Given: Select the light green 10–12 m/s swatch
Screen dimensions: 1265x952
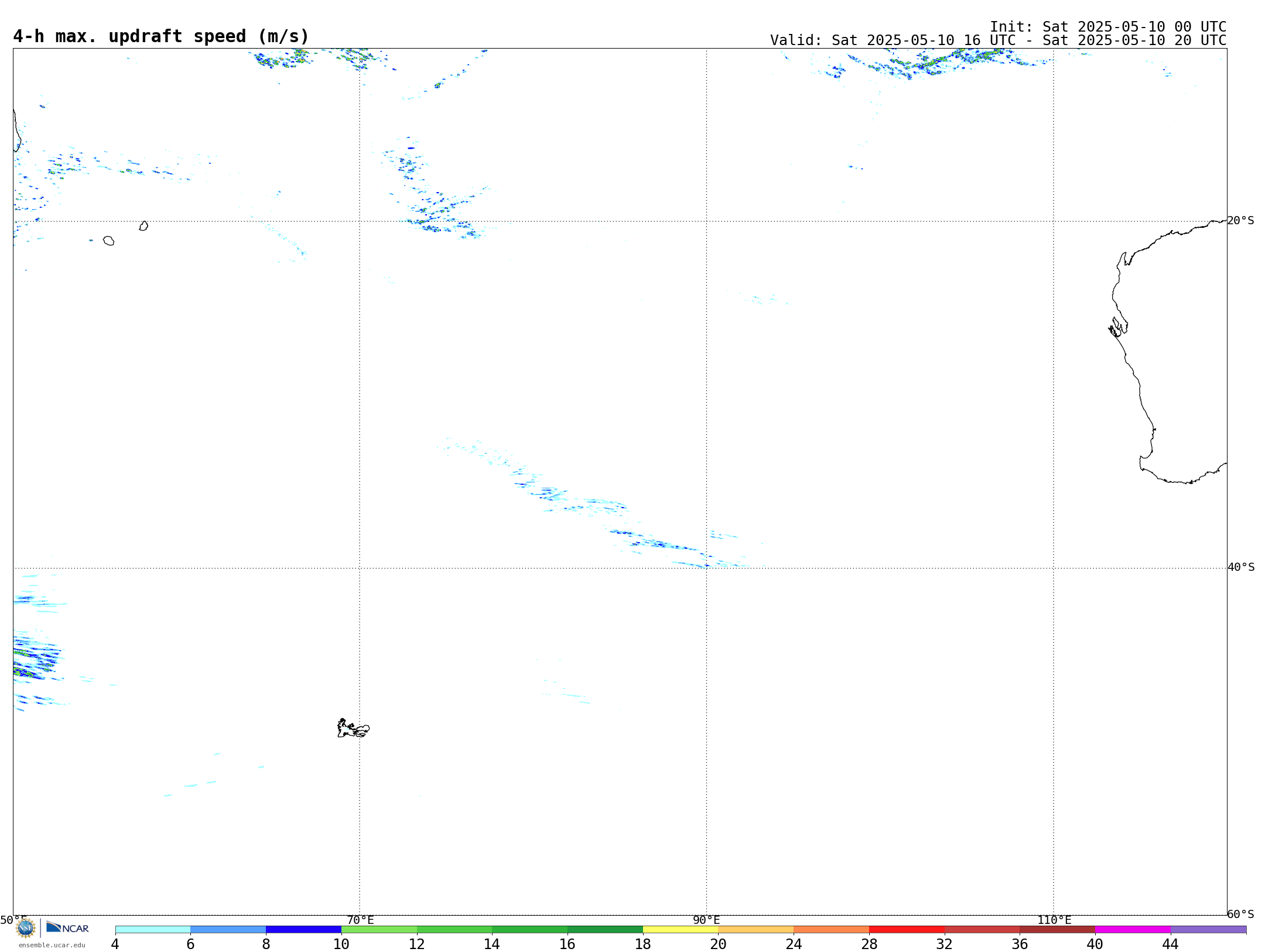Looking at the screenshot, I should (379, 929).
